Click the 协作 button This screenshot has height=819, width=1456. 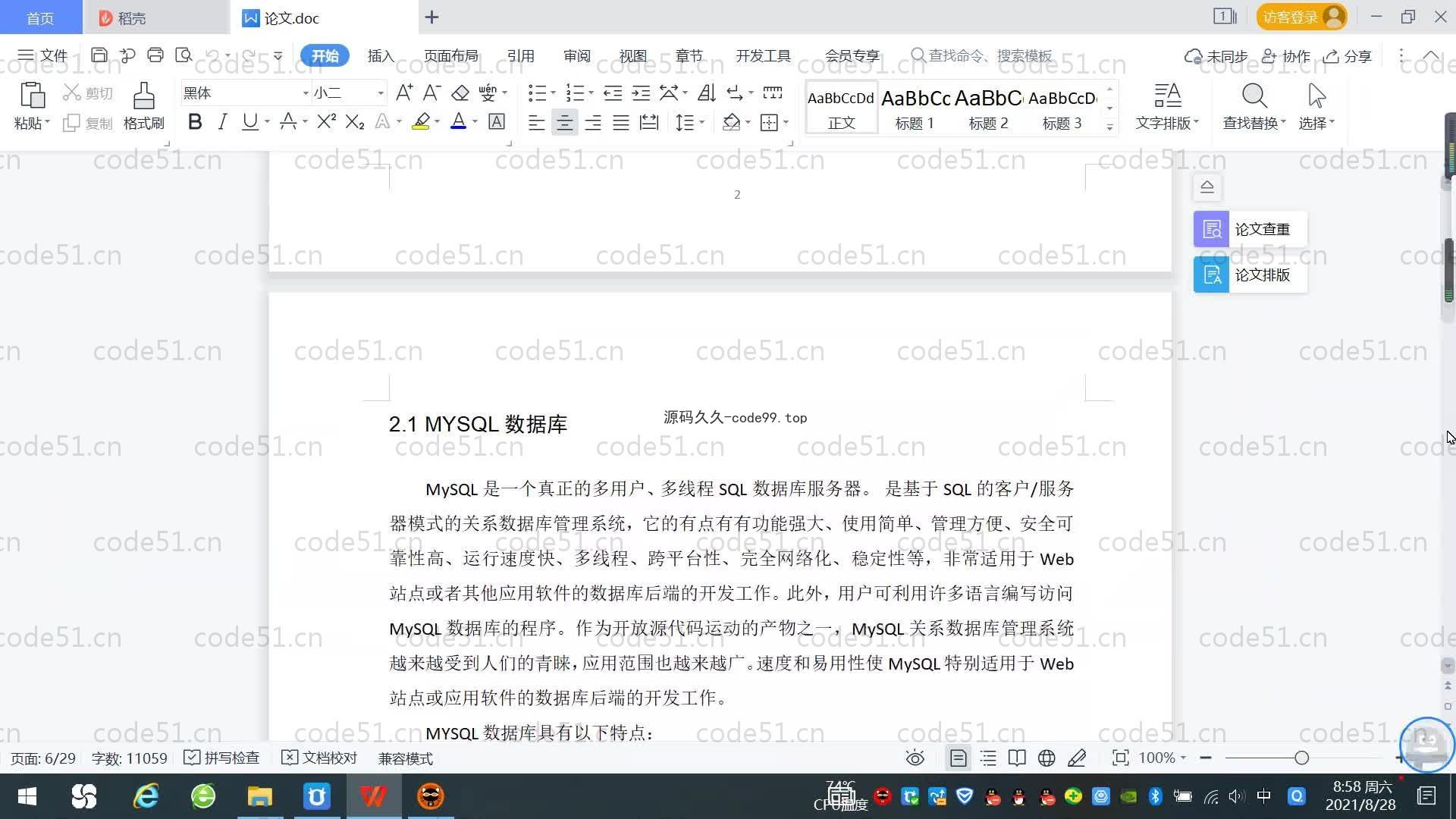[x=1286, y=56]
